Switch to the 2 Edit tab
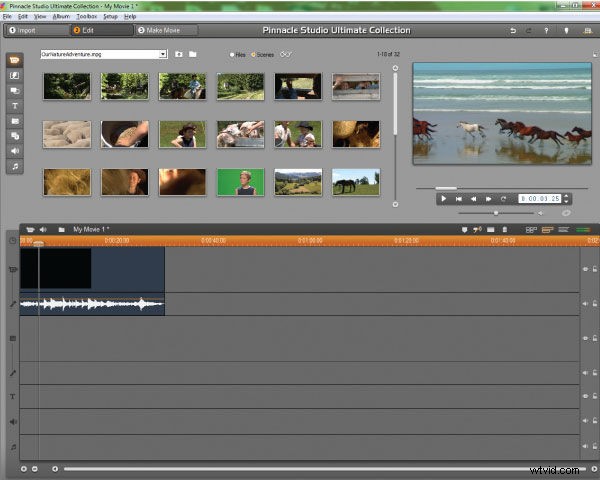600x480 pixels. [x=101, y=30]
